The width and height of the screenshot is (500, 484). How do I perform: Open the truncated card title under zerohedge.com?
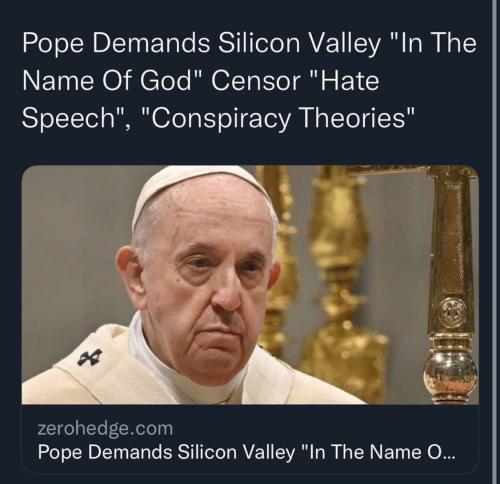[x=246, y=452]
